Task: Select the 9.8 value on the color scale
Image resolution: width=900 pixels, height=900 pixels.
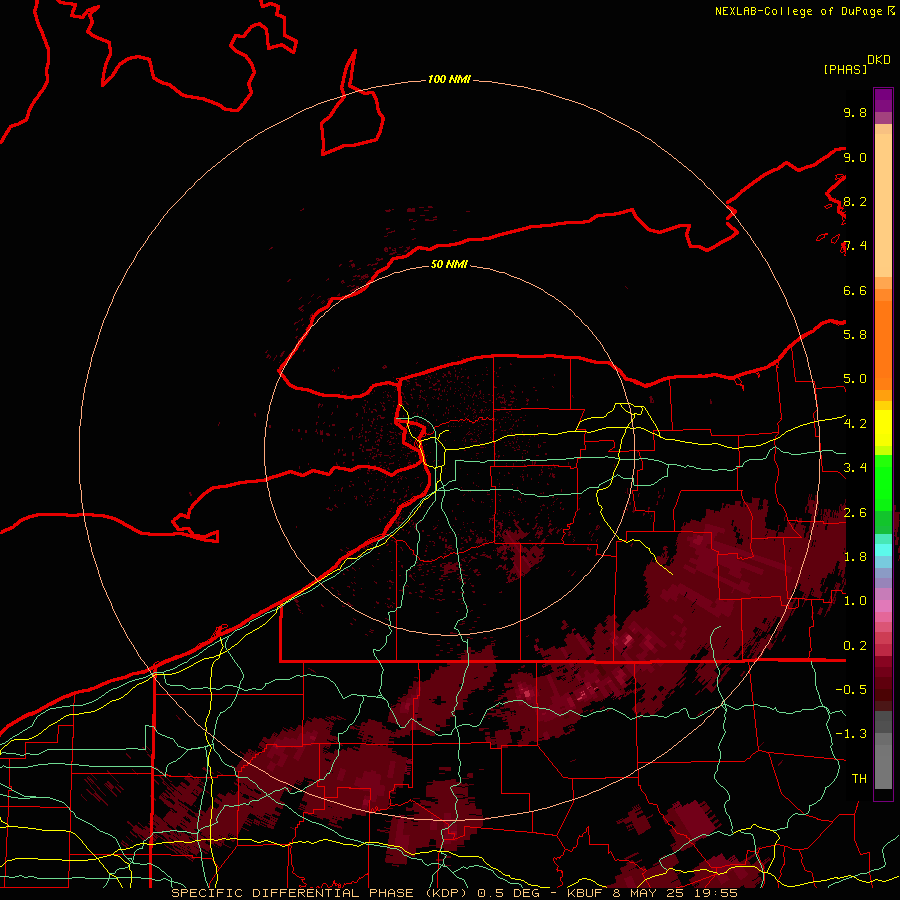Action: pos(855,112)
